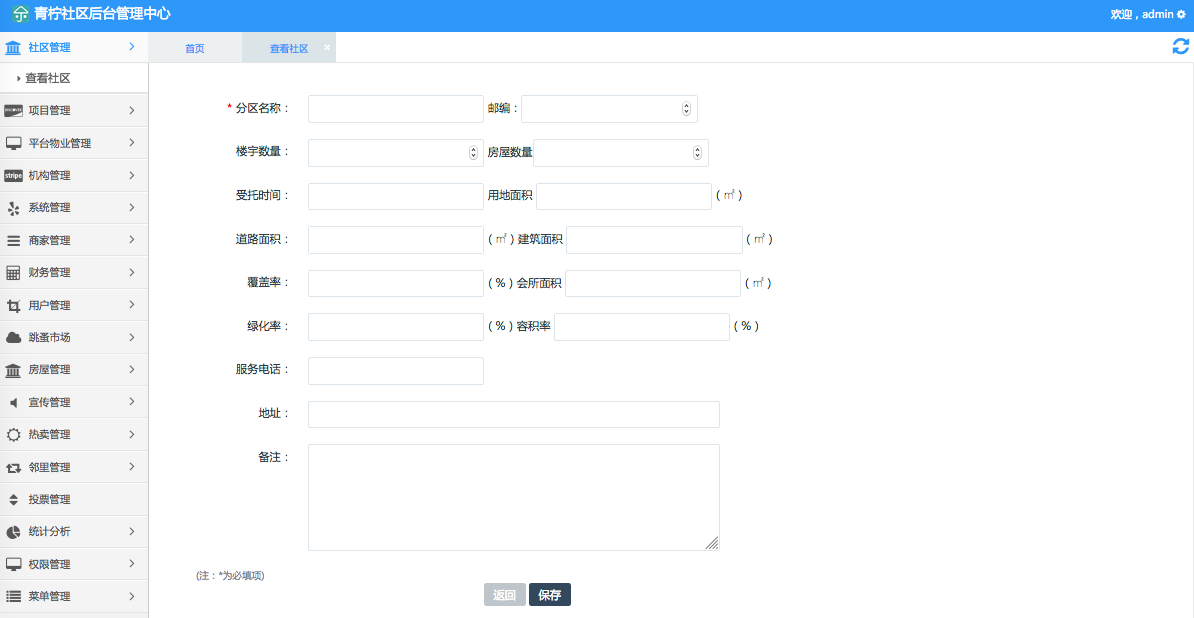1194x618 pixels.
Task: Grab the 备注 textarea resize handle
Action: (713, 543)
